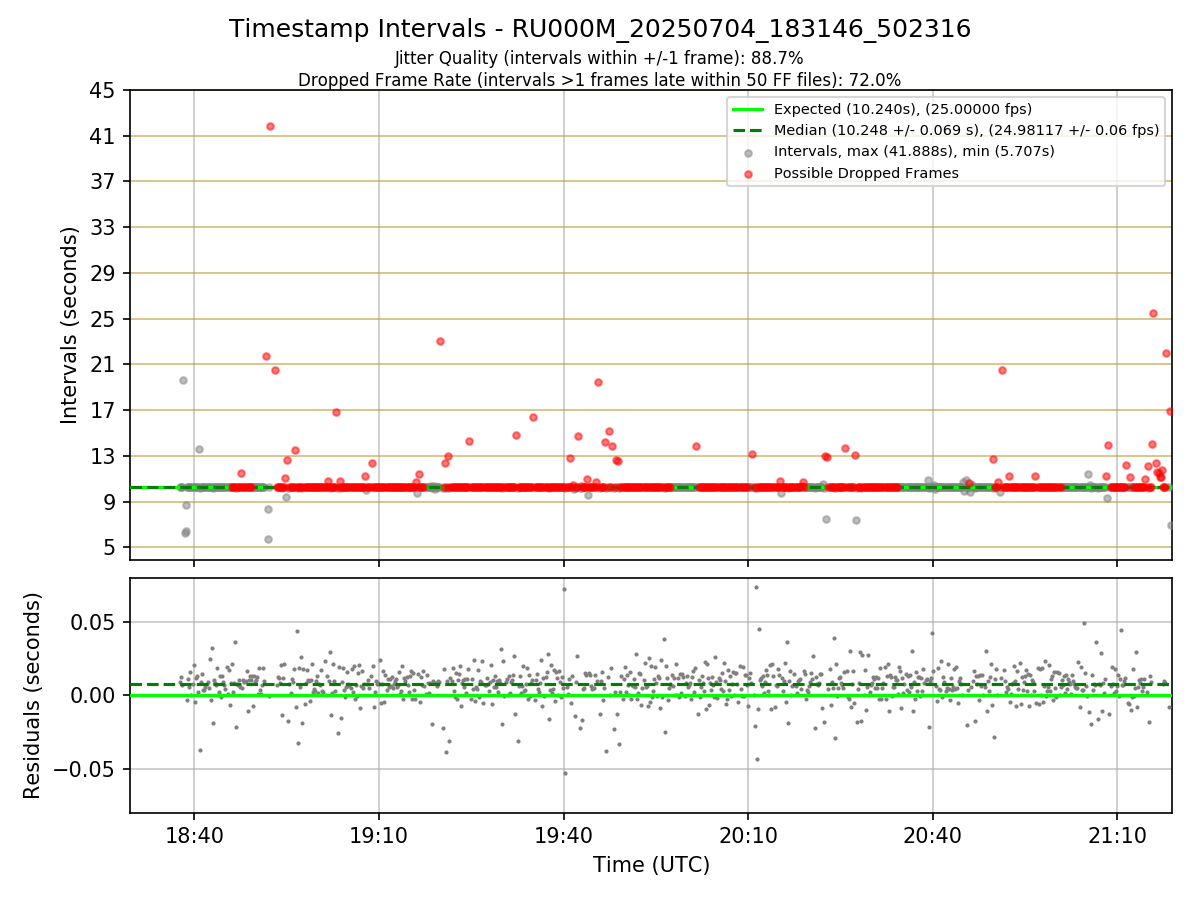The width and height of the screenshot is (1200, 900).
Task: Click the dashed green line sample in the 'Median' legend
Action: [749, 130]
